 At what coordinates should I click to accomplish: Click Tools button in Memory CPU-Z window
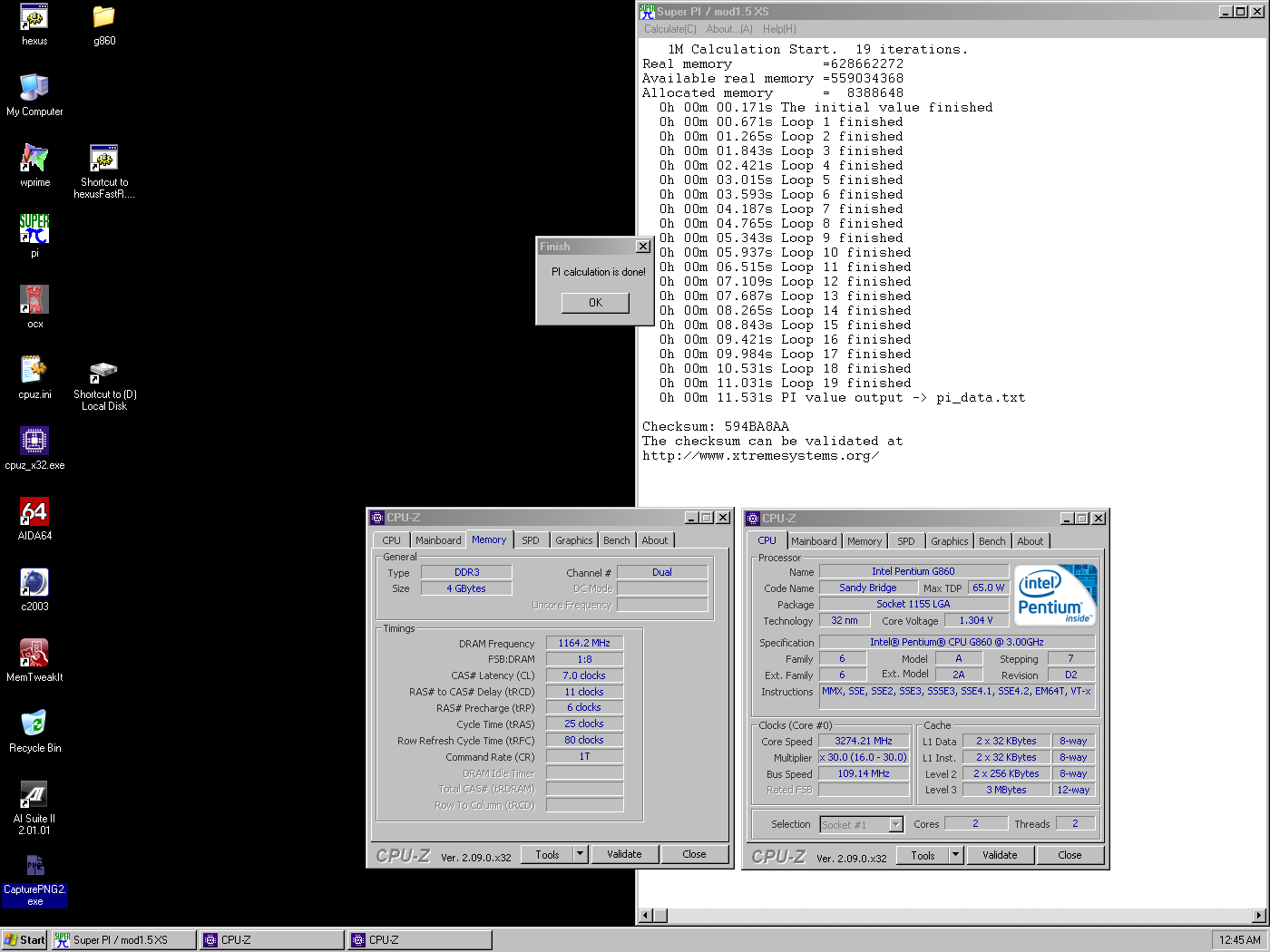pos(547,854)
